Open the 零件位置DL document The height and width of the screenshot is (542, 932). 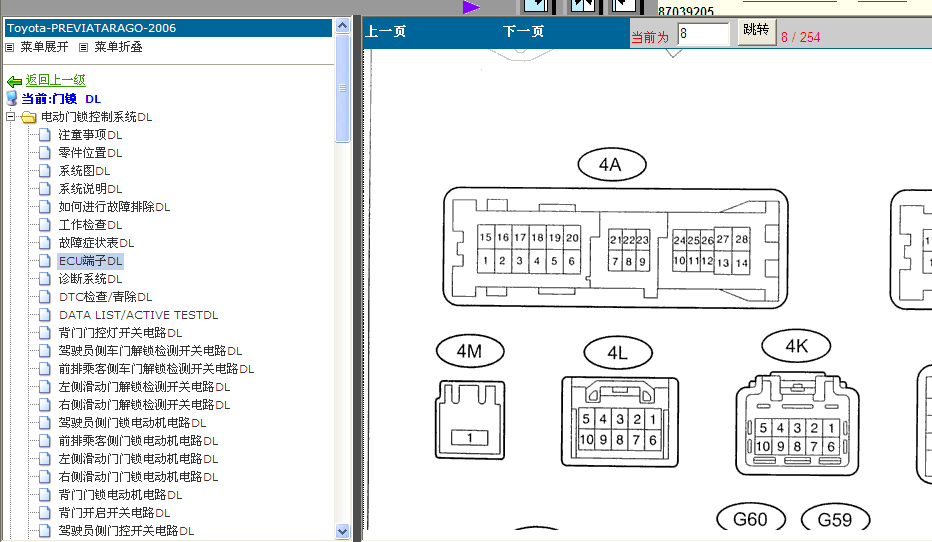tap(90, 153)
